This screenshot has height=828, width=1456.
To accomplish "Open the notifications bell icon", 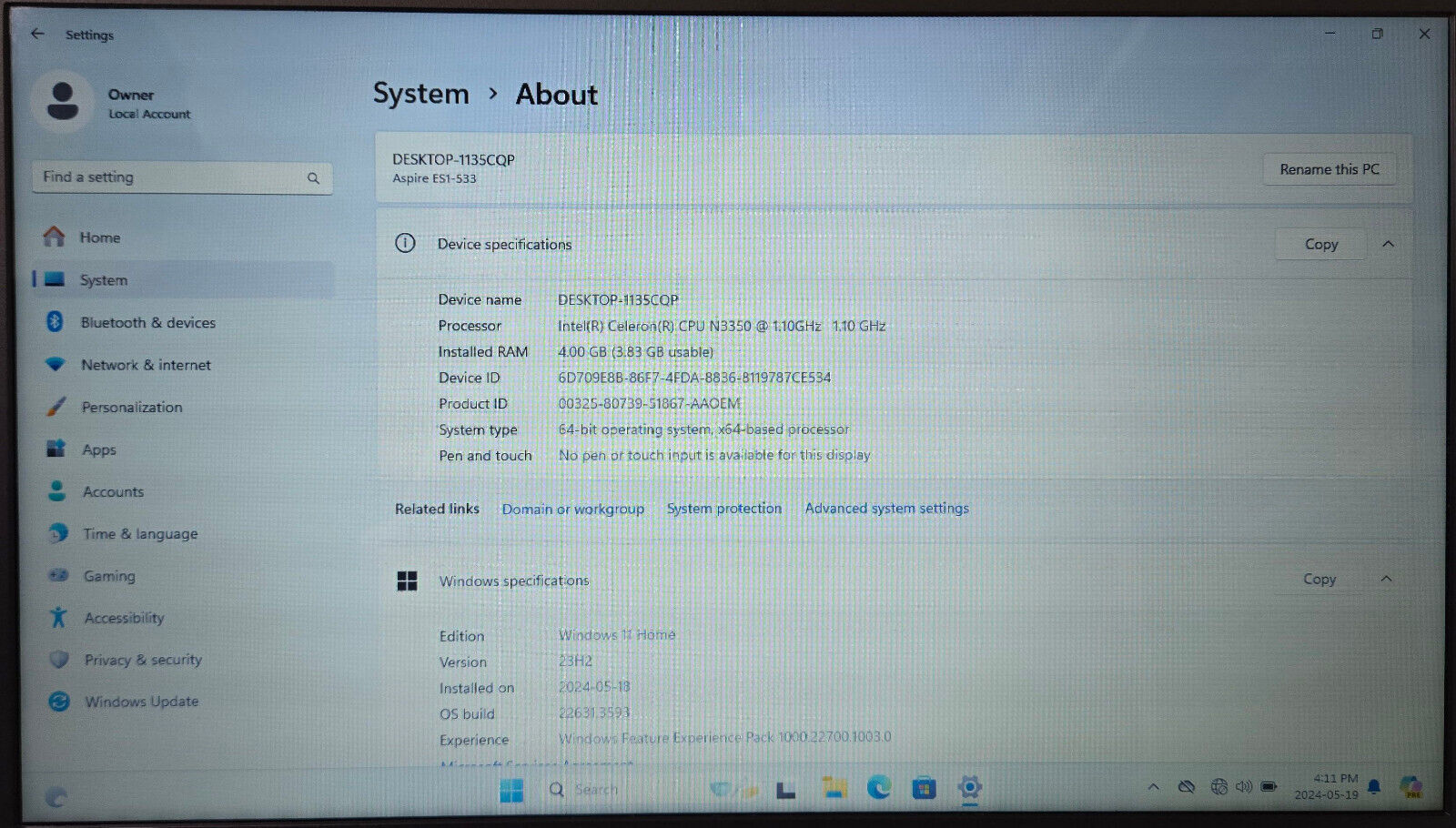I will 1374,786.
